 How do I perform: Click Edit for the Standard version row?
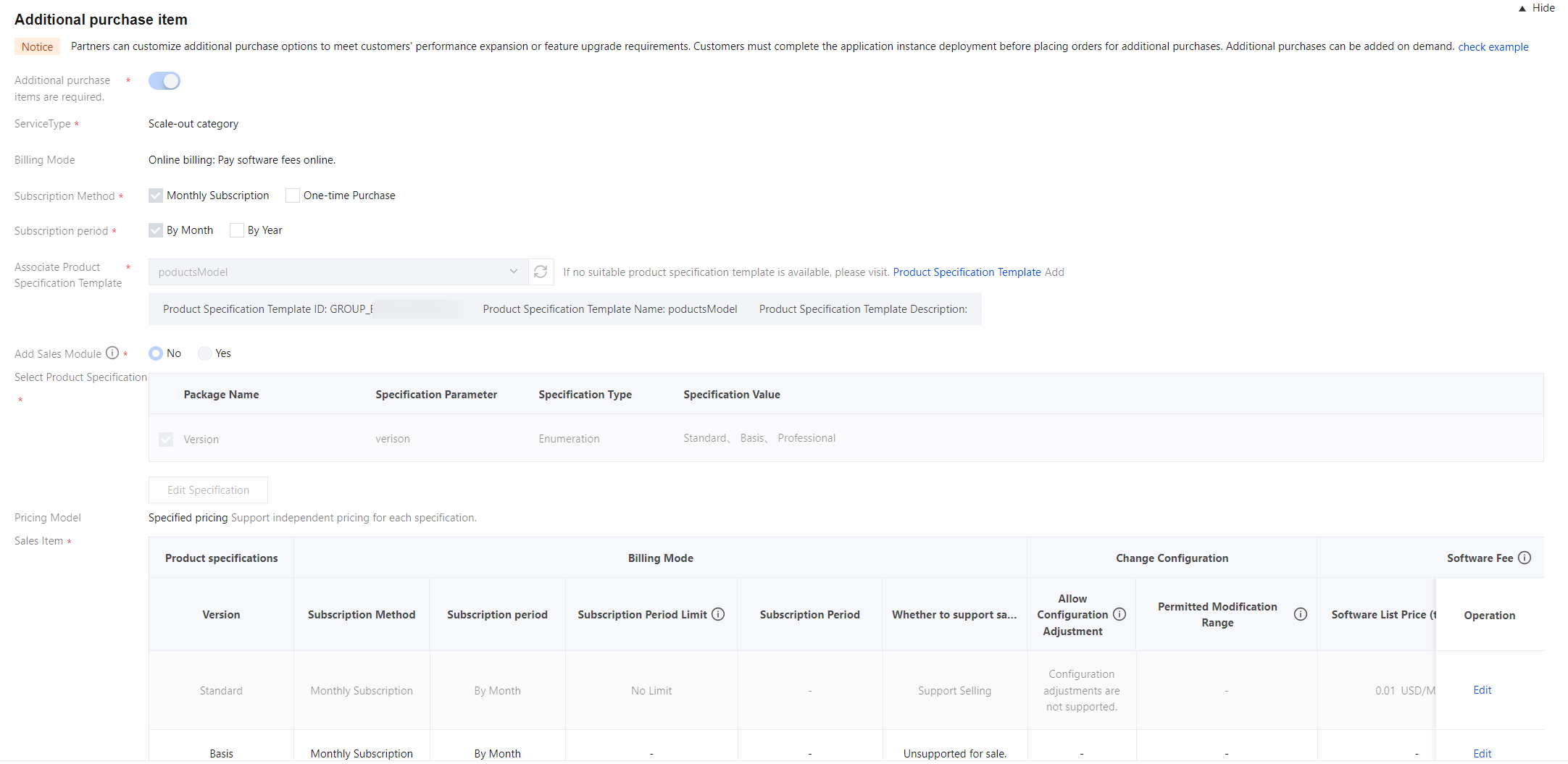point(1482,690)
